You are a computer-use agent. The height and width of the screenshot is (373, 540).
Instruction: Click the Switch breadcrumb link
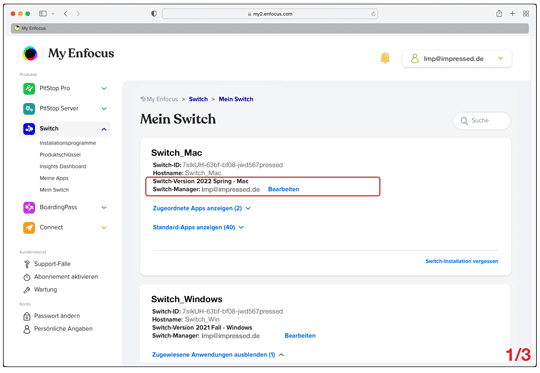coord(198,99)
